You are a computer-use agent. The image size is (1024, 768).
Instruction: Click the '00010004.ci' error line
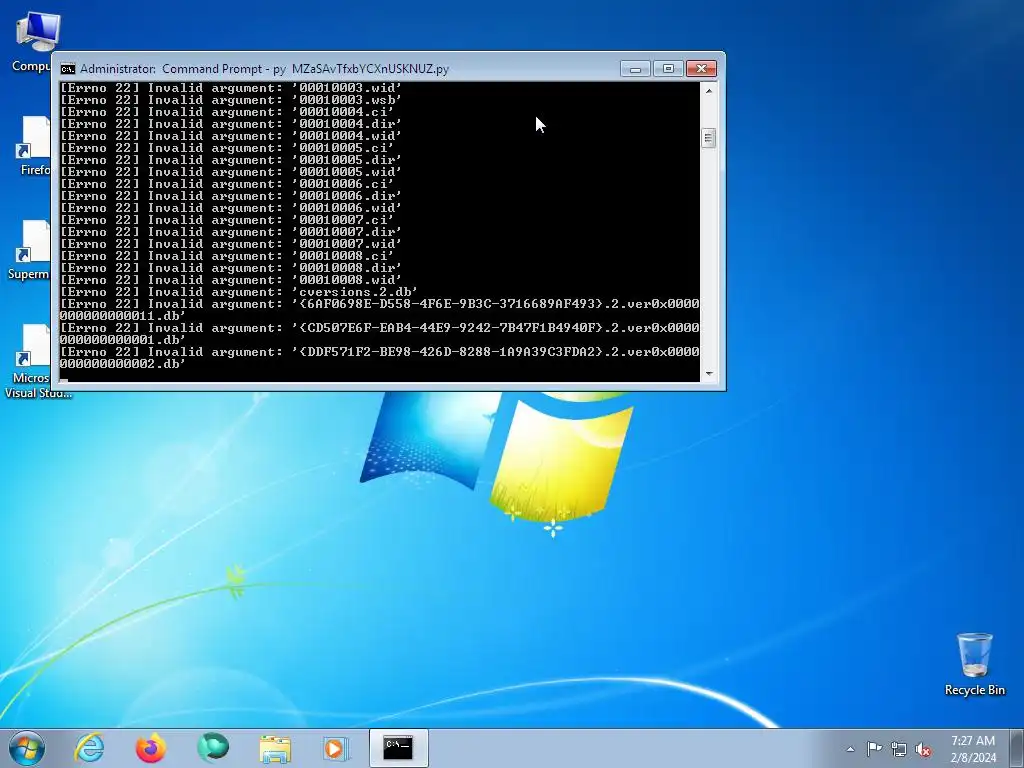[227, 112]
